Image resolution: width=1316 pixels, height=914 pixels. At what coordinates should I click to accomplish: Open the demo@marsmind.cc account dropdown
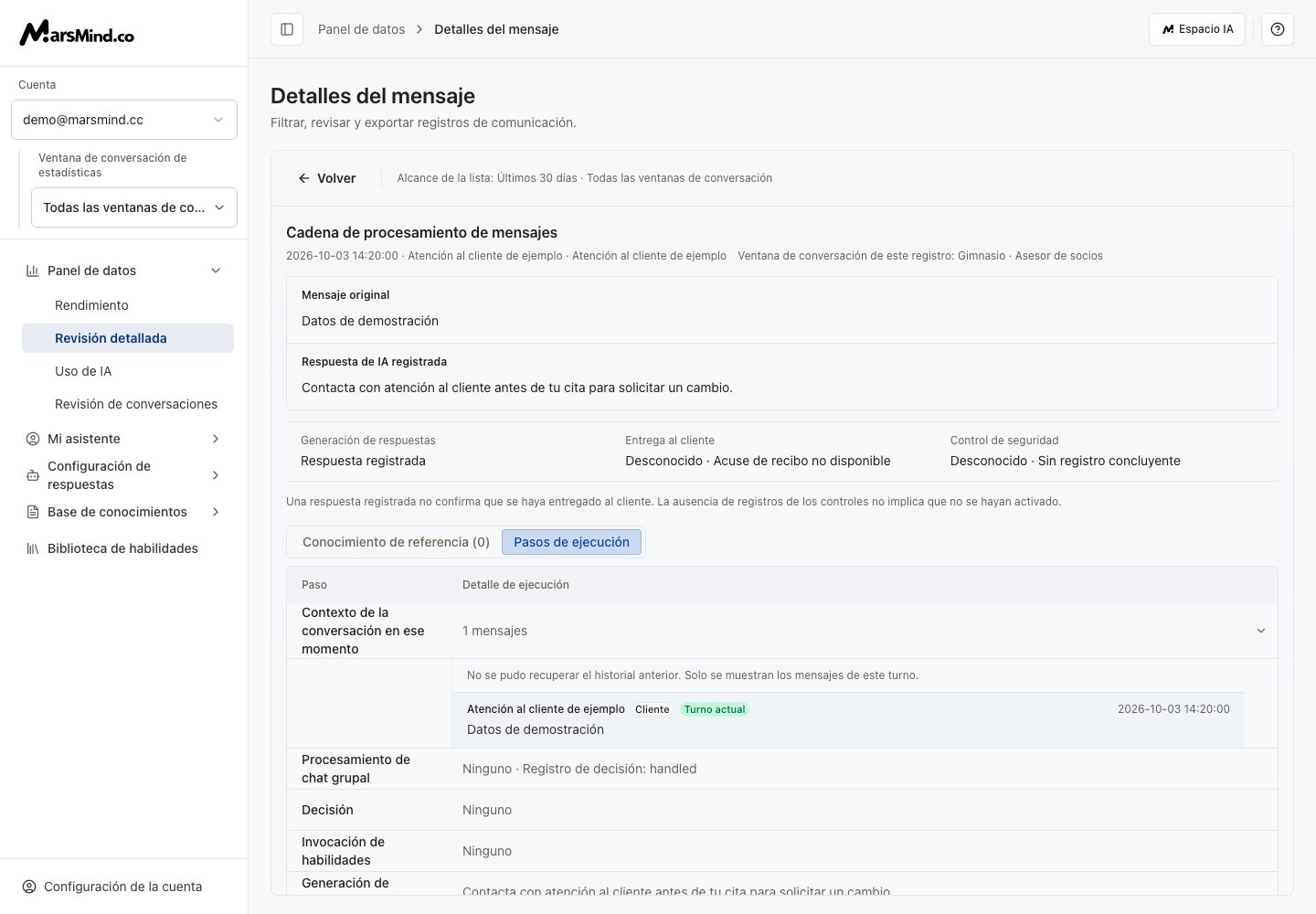pyautogui.click(x=124, y=120)
